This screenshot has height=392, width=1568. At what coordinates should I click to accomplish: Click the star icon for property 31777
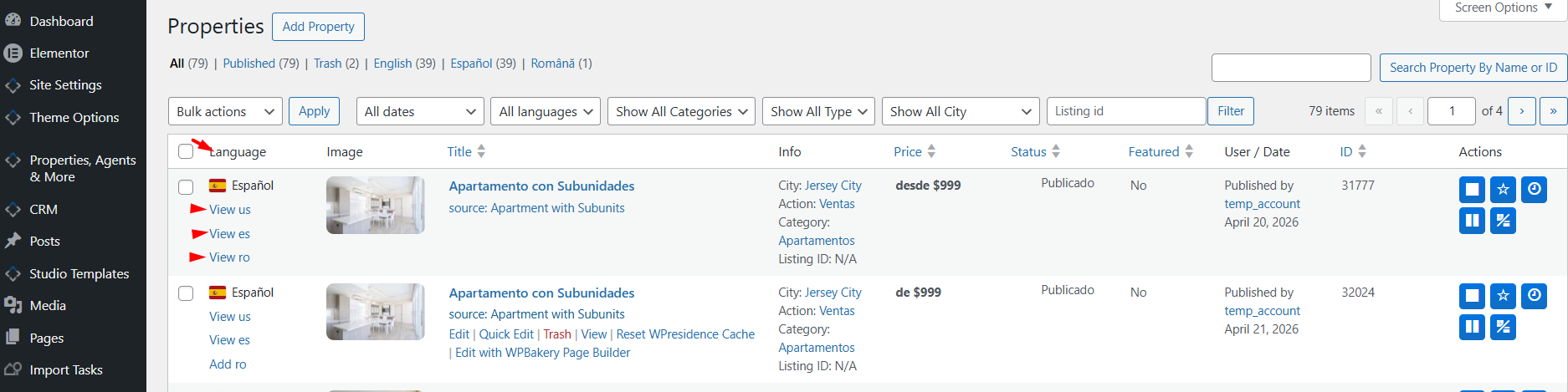tap(1503, 190)
